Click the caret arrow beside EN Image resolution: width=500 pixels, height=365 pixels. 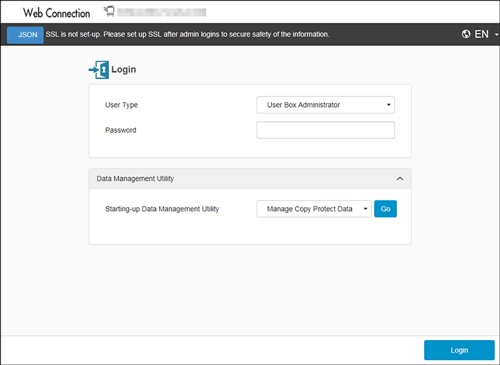pyautogui.click(x=496, y=34)
